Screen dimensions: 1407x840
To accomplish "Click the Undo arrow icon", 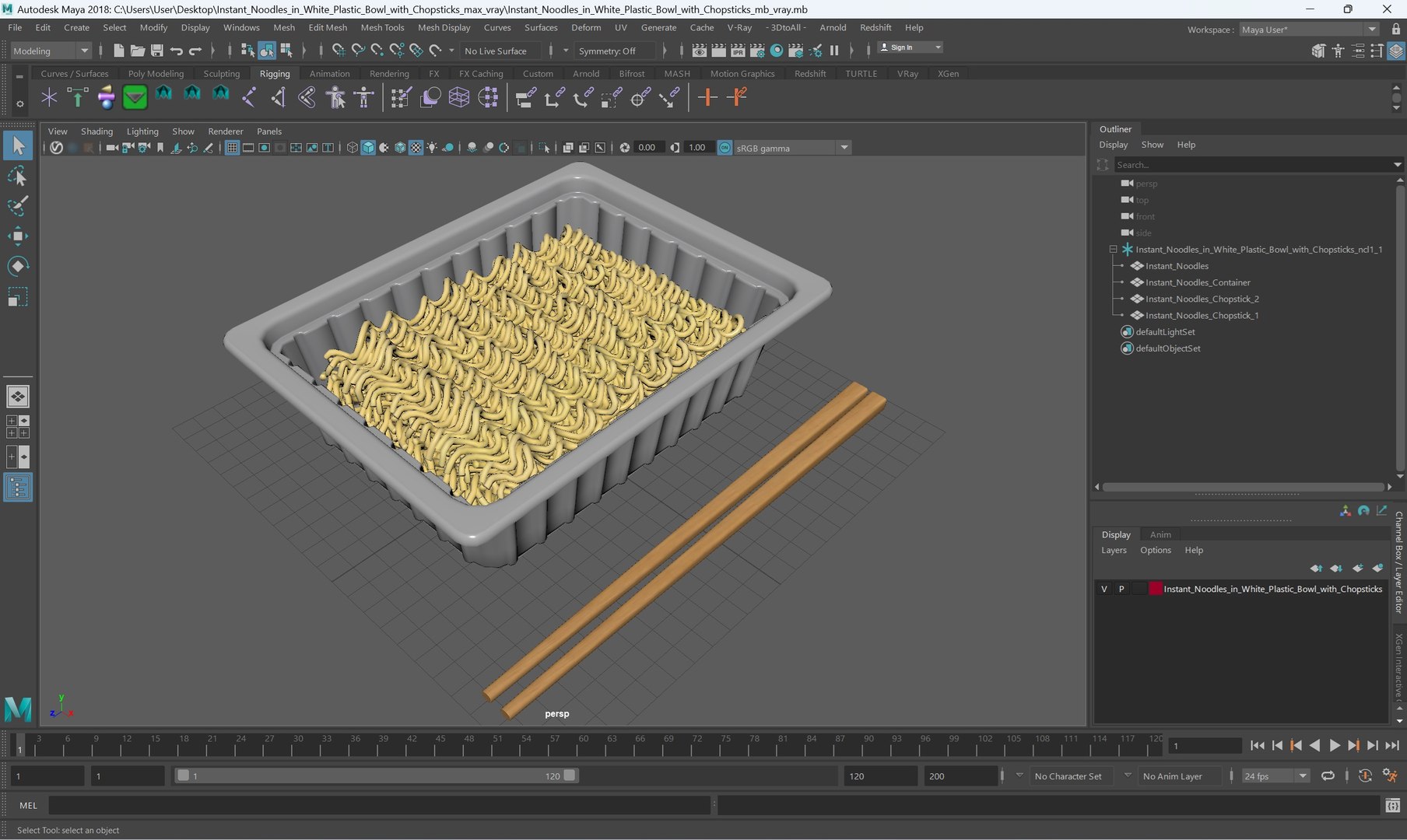I will click(x=177, y=51).
